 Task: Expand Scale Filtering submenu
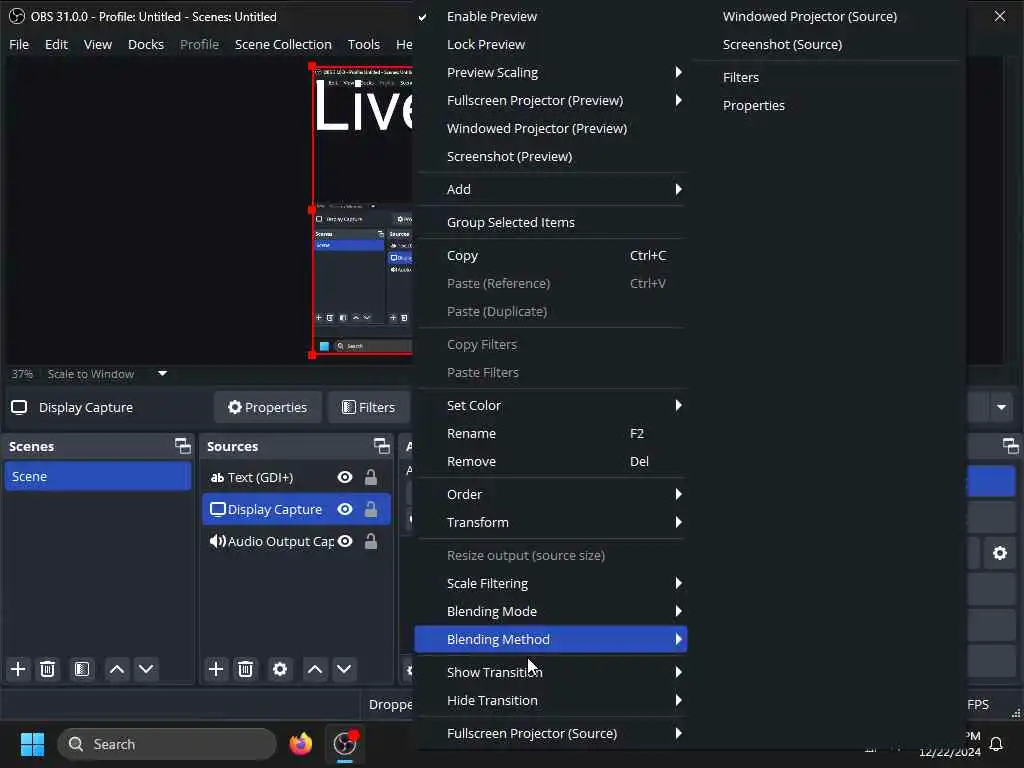coord(551,583)
